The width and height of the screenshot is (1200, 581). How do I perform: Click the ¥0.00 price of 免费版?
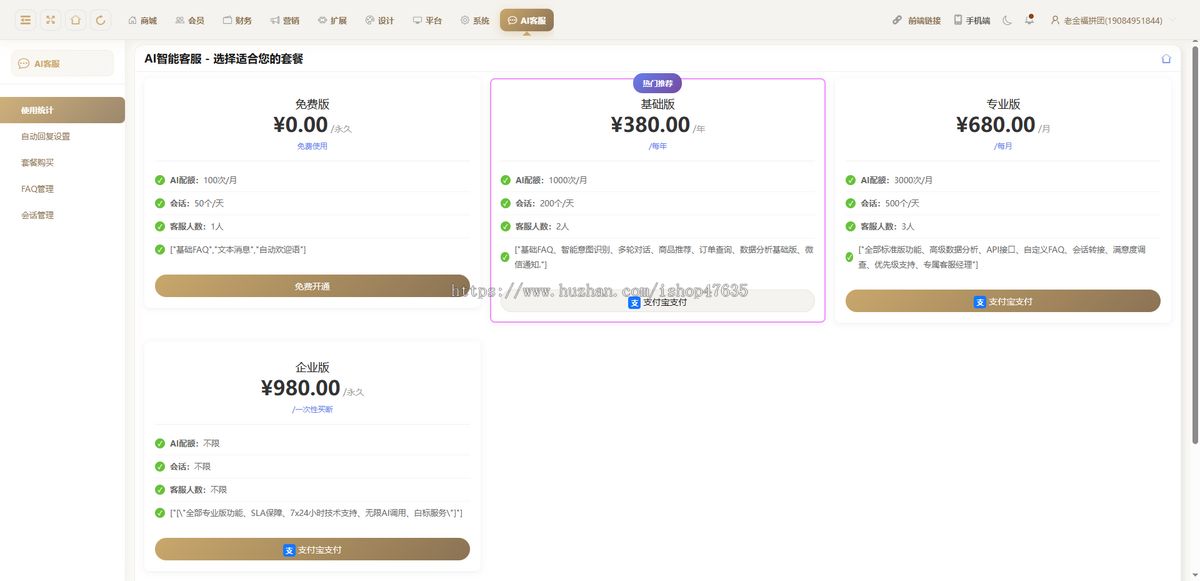tap(301, 125)
